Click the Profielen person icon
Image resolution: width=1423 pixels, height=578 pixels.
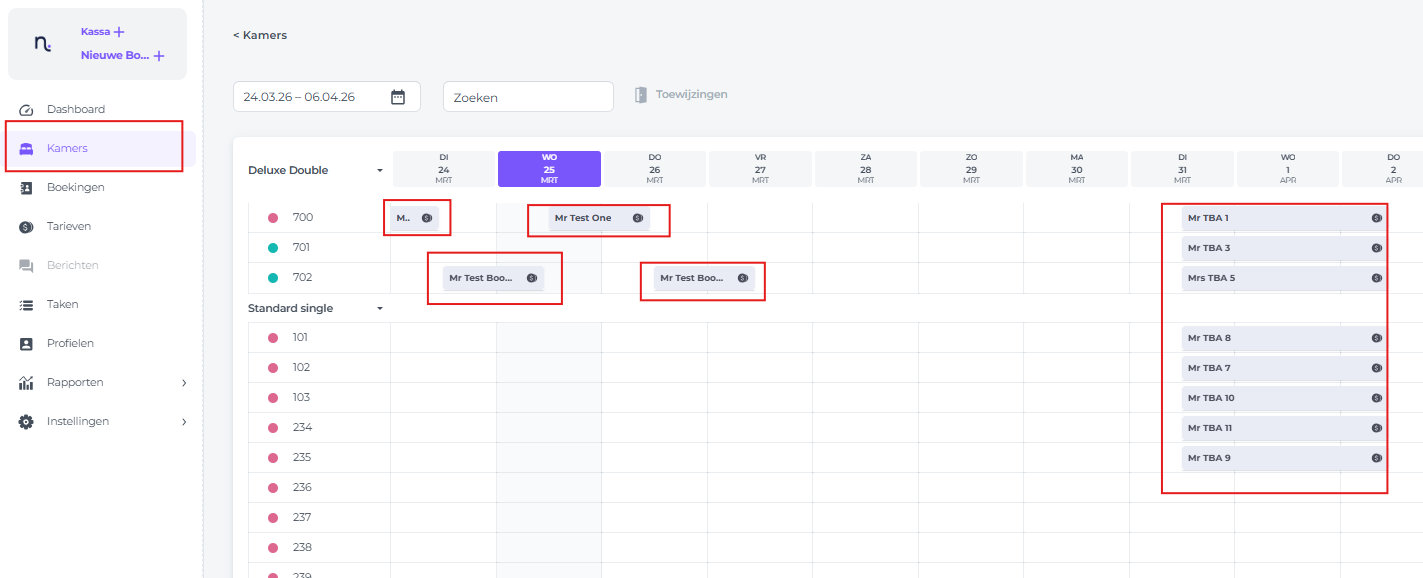tap(27, 344)
